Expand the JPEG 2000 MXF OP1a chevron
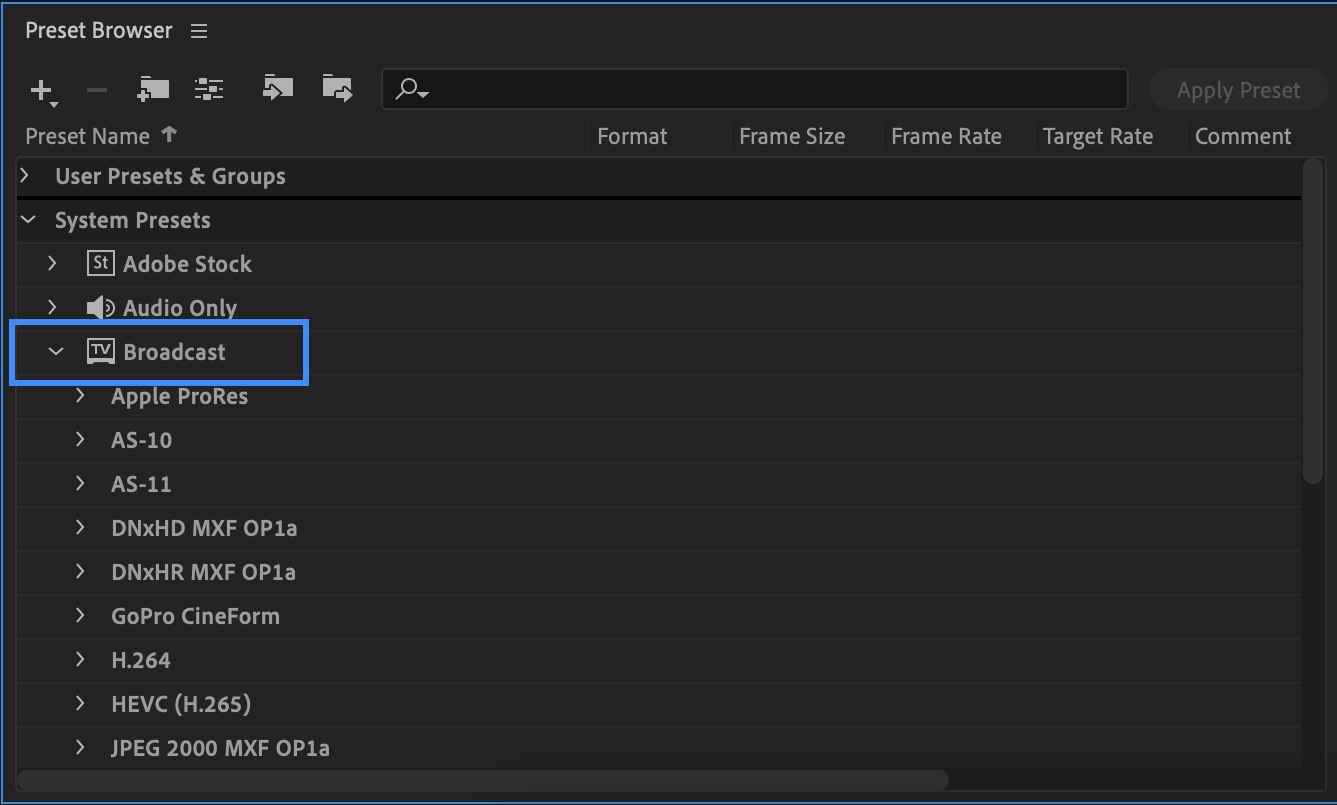This screenshot has height=805, width=1337. pyautogui.click(x=81, y=748)
